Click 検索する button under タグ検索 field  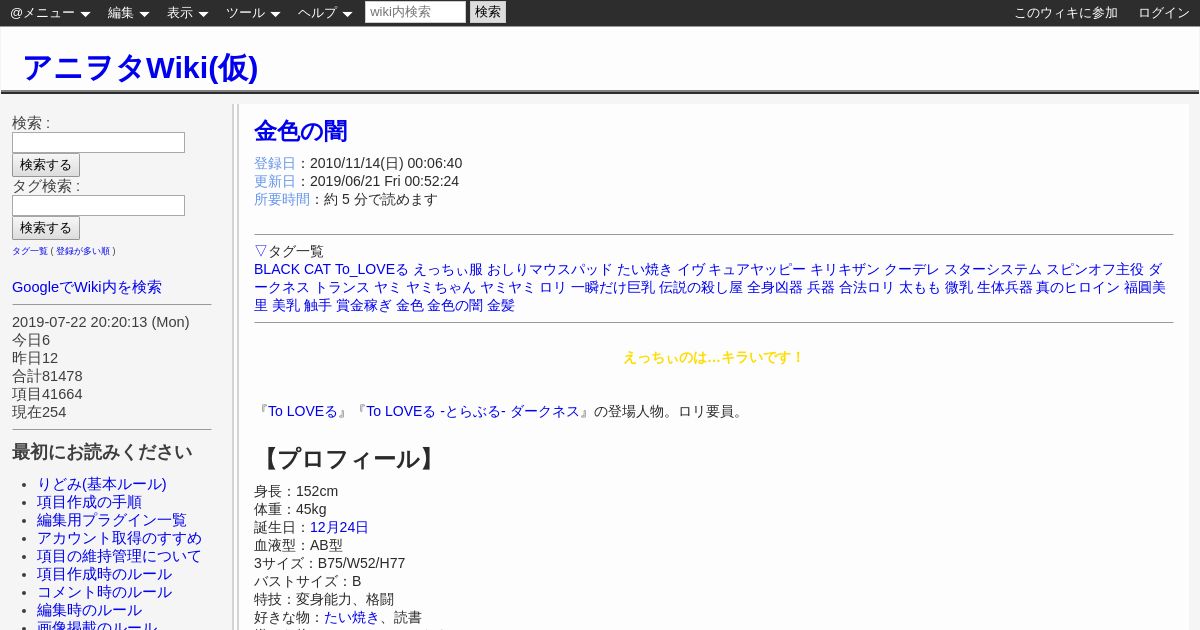(x=46, y=228)
